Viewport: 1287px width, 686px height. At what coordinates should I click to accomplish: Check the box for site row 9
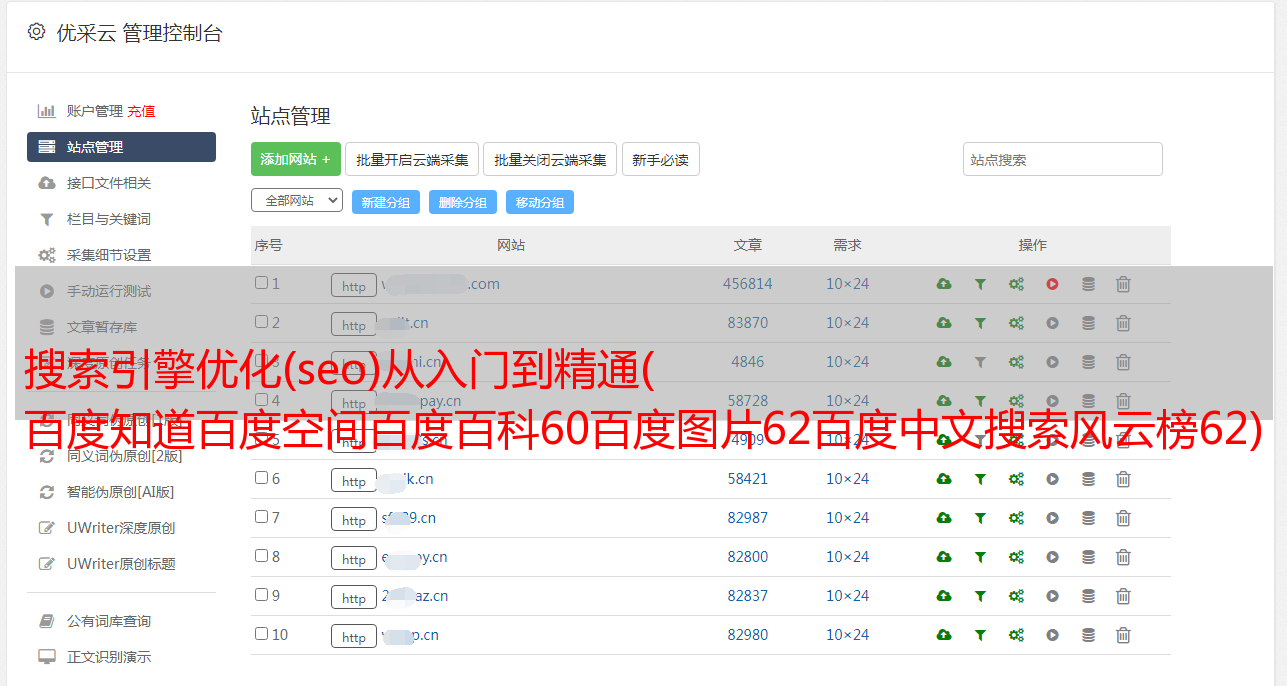[x=261, y=595]
